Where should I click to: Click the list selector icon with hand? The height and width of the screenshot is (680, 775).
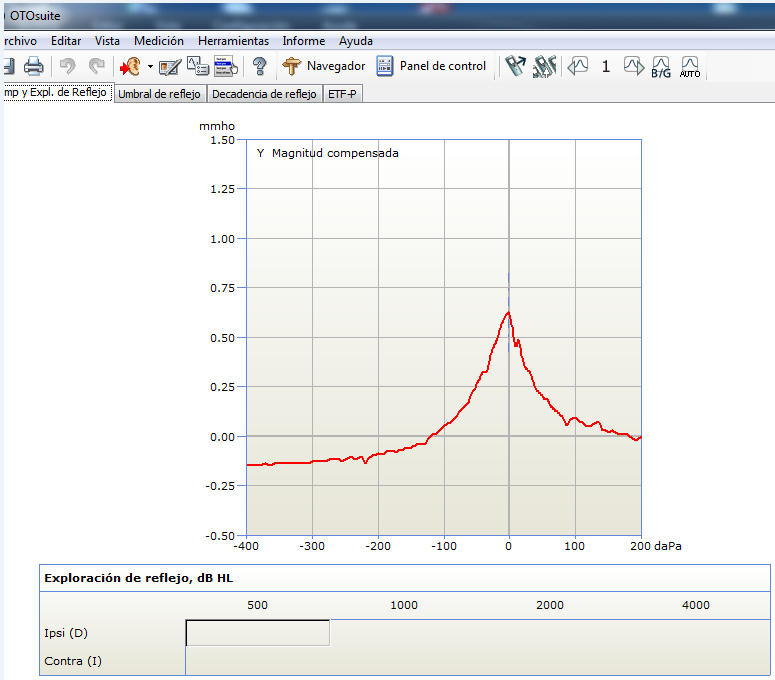(x=226, y=66)
